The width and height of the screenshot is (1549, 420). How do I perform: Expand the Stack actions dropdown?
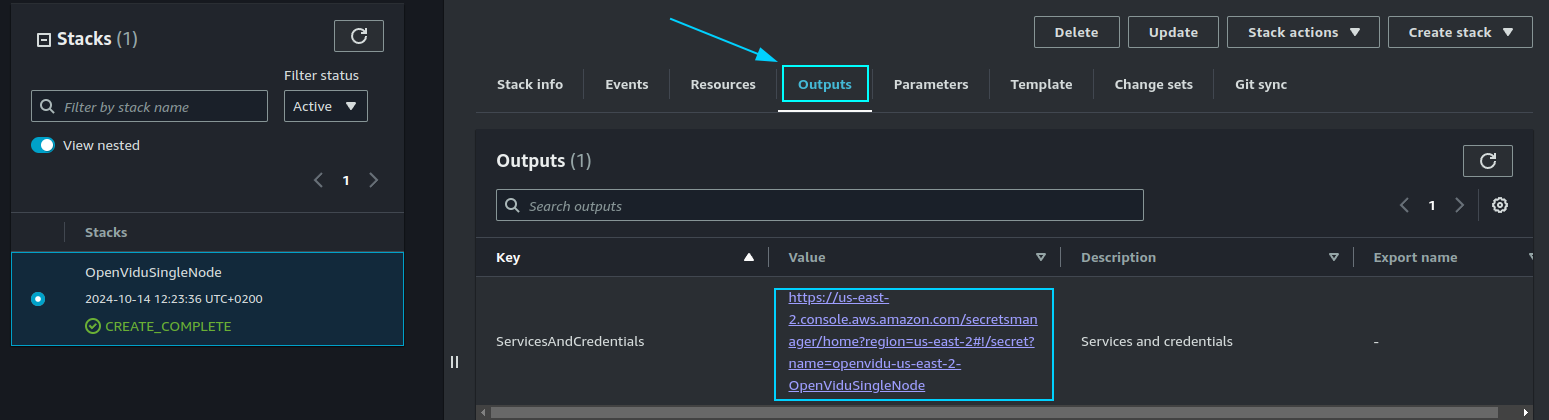coord(1303,32)
